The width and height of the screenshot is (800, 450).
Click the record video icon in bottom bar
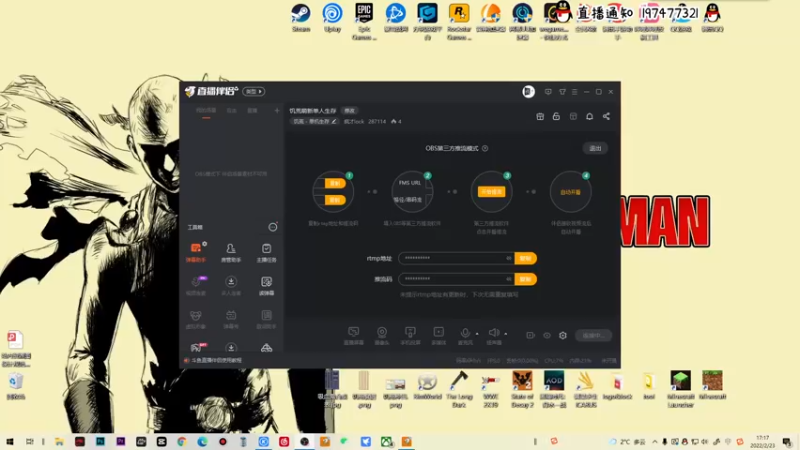point(531,335)
